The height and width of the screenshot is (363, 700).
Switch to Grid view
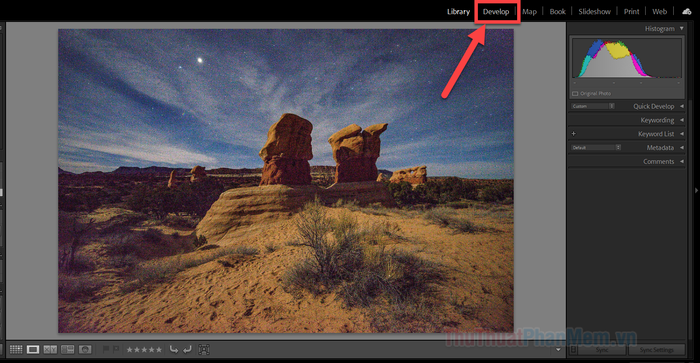[16, 349]
